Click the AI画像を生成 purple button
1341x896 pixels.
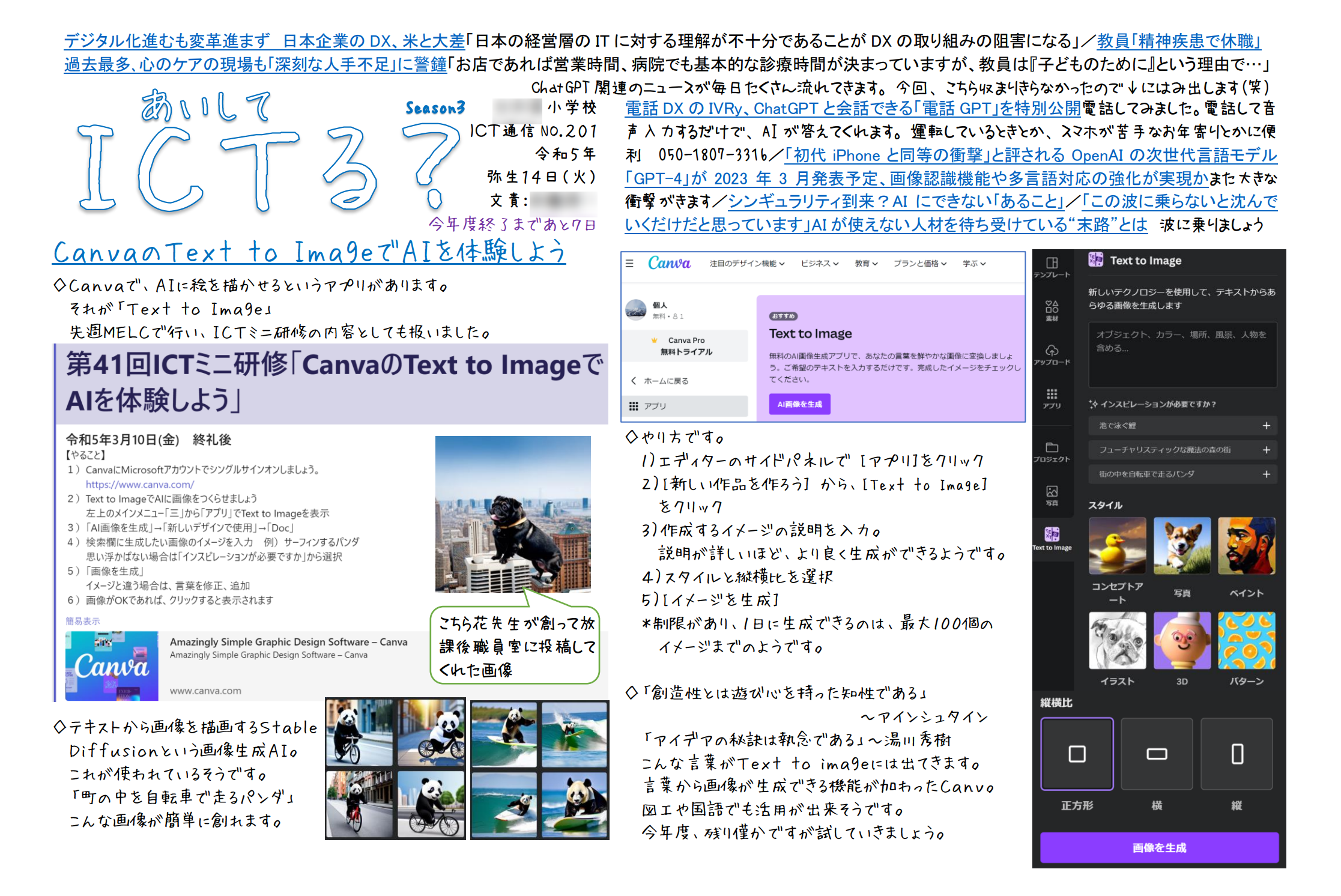coord(799,404)
